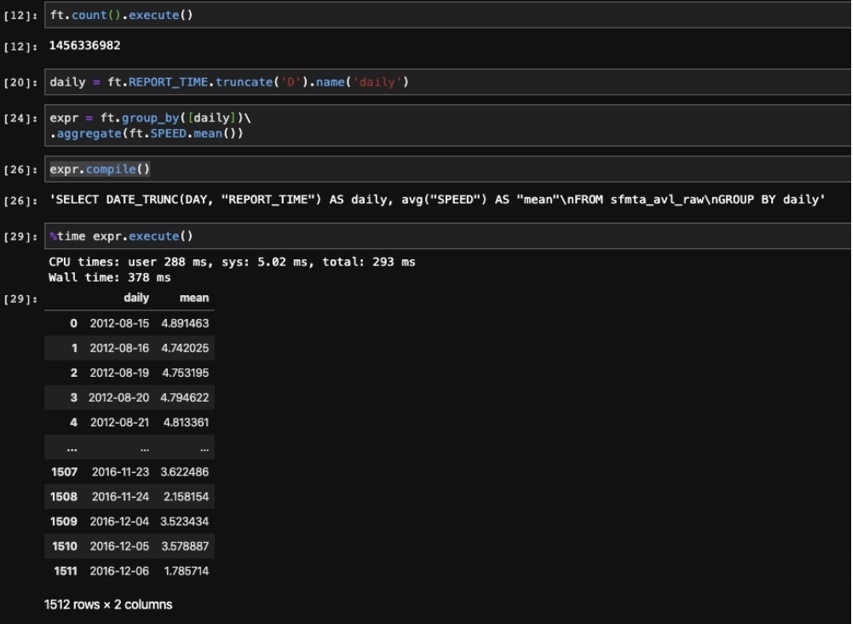The image size is (853, 624).
Task: Click the [26] prompt beside expr.compile()
Action: click(x=21, y=170)
